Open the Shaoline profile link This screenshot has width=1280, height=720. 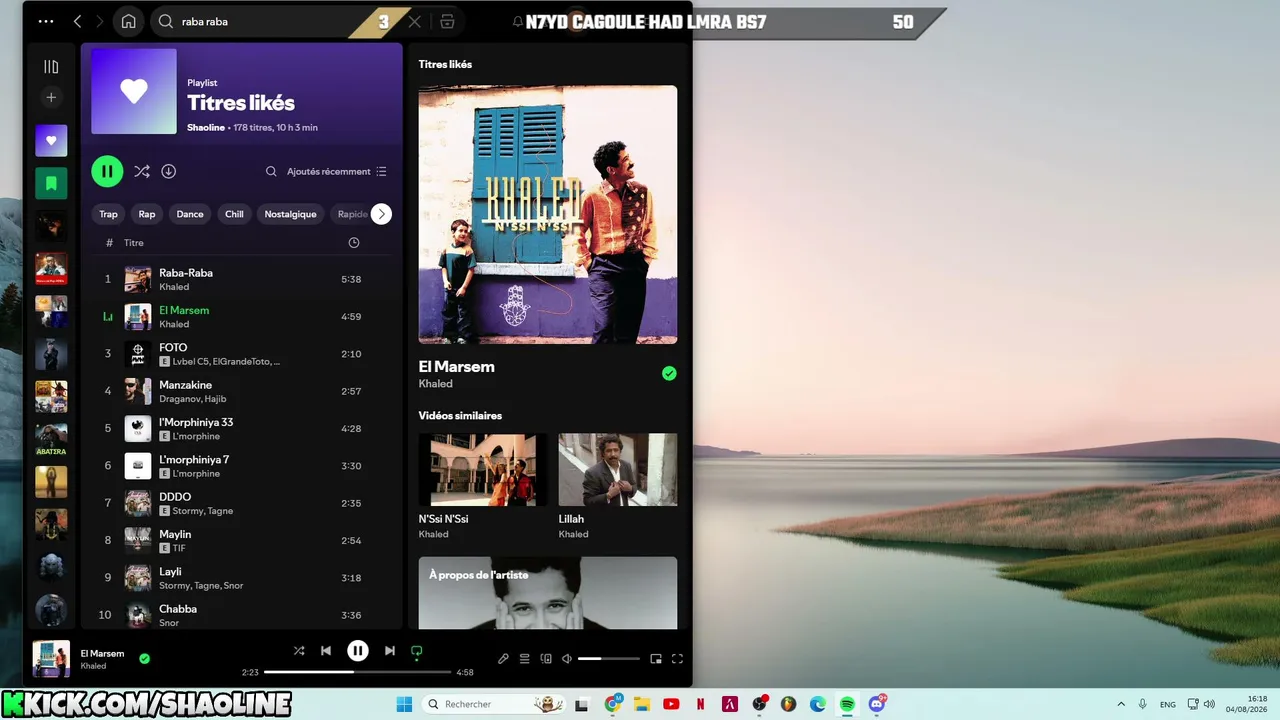(206, 128)
